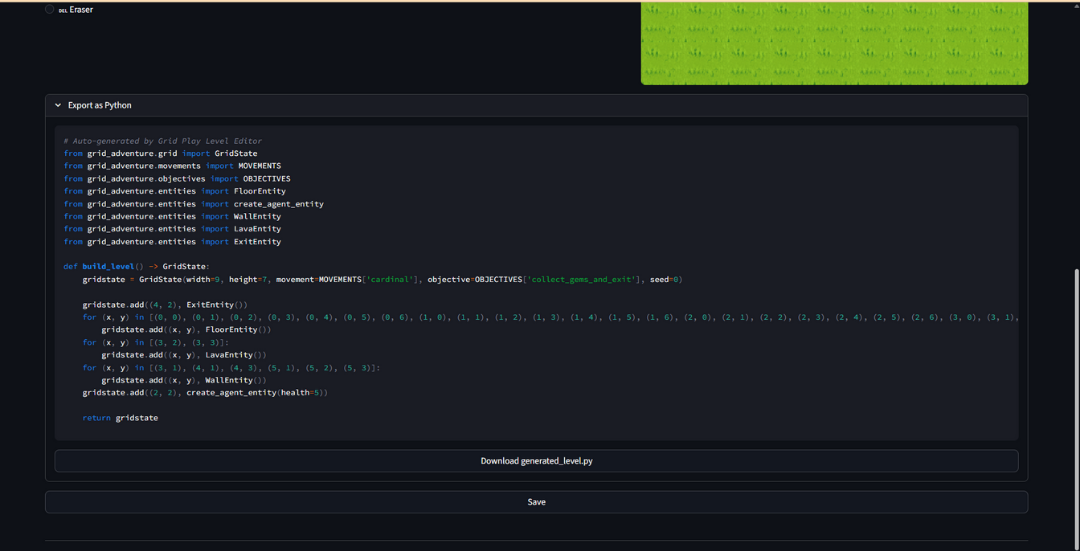The height and width of the screenshot is (551, 1080).
Task: Click the 'import LavaEntity' line
Action: pos(172,229)
